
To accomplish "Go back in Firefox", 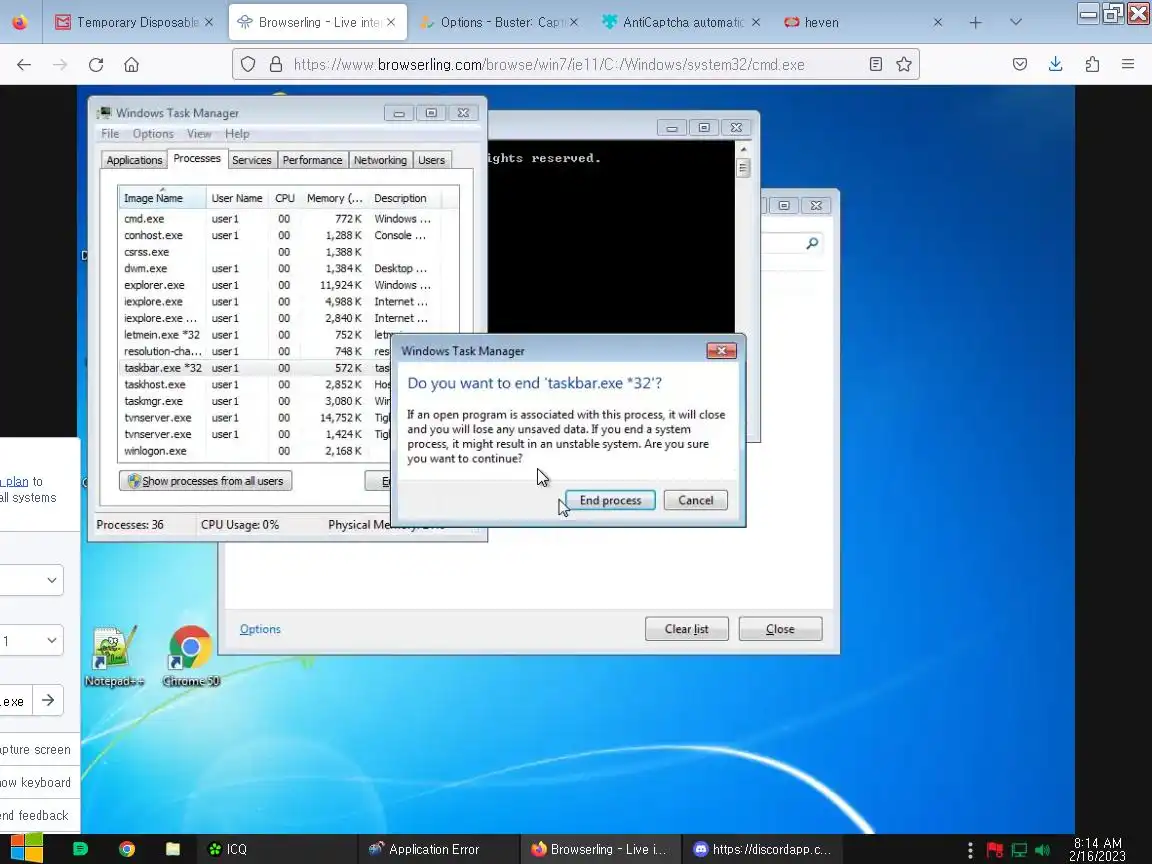I will point(24,65).
